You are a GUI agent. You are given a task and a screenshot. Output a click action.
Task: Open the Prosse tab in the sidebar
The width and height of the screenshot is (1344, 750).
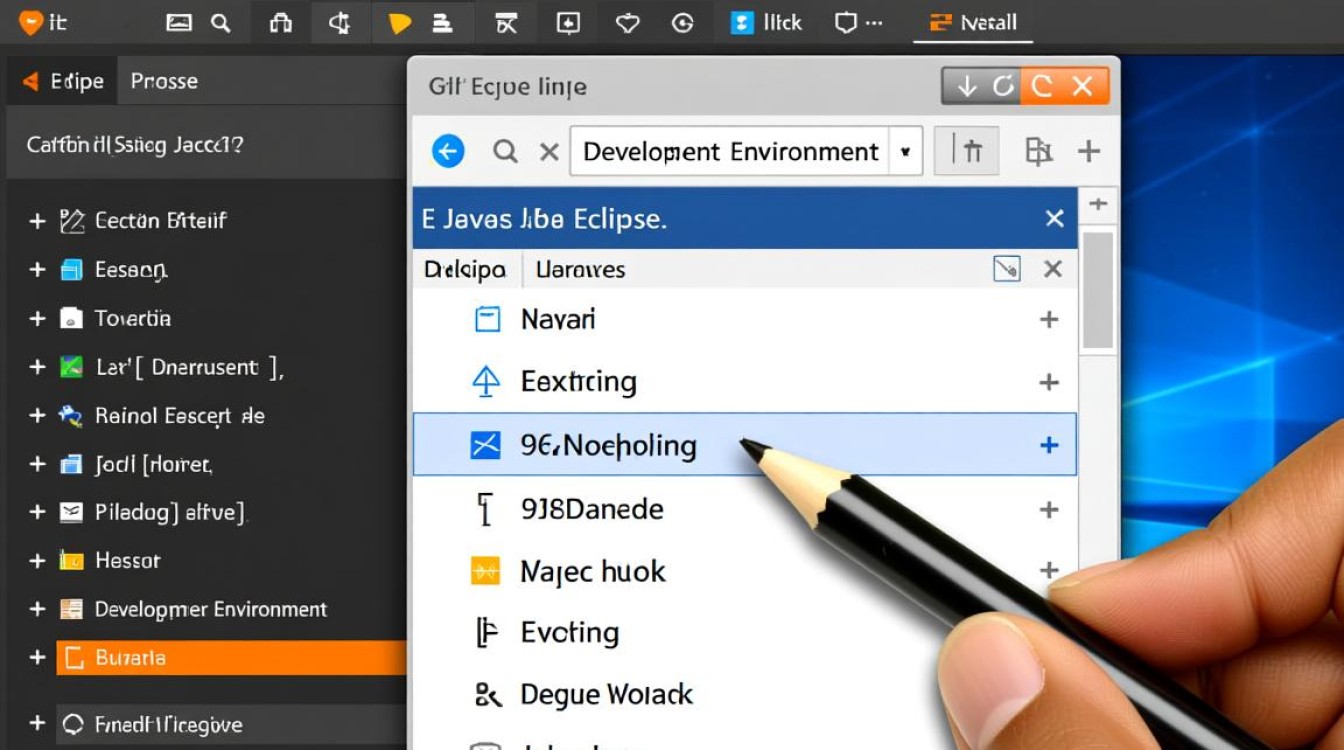[163, 81]
